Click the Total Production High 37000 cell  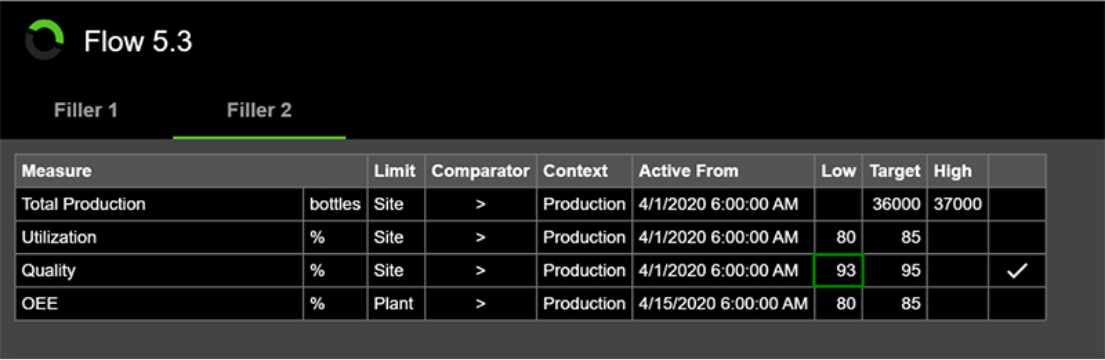[x=958, y=204]
